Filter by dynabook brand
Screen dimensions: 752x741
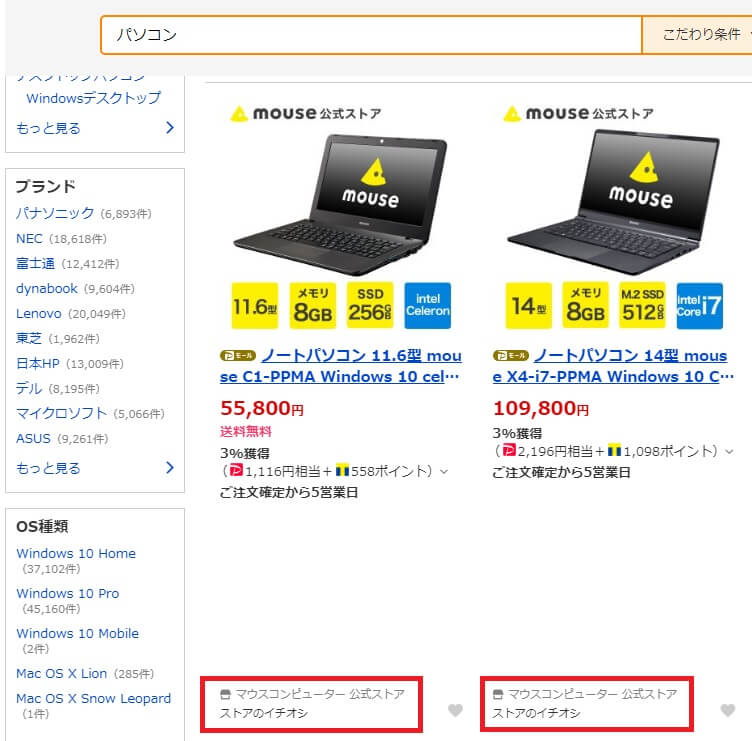pos(47,288)
